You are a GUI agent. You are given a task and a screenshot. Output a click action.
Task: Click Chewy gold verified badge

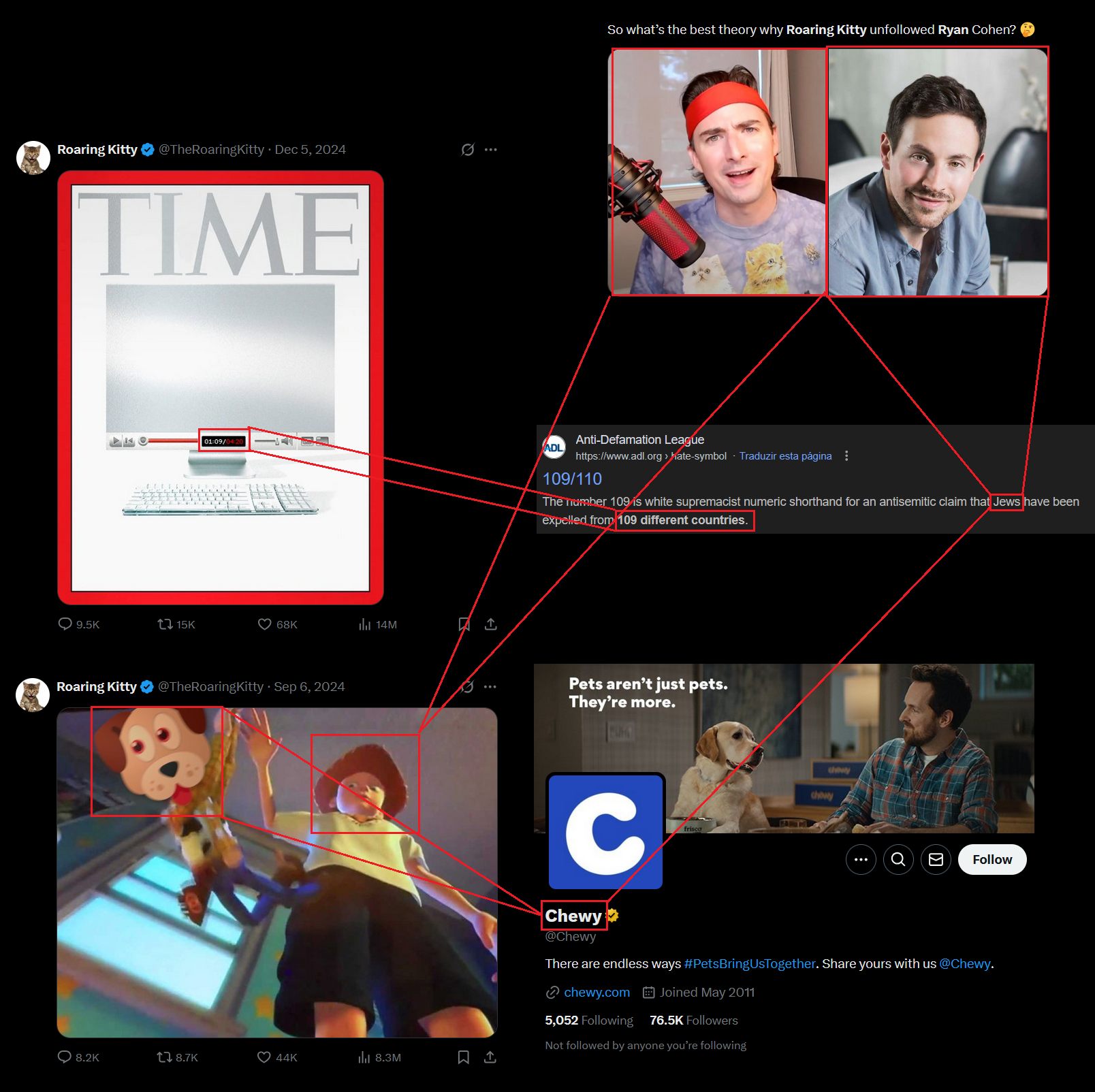pyautogui.click(x=612, y=916)
